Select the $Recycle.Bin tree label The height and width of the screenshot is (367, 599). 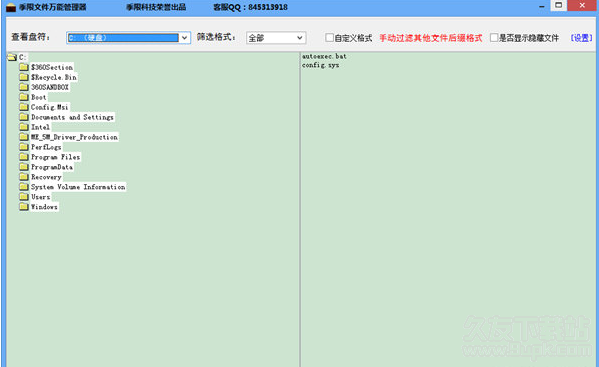tap(54, 77)
